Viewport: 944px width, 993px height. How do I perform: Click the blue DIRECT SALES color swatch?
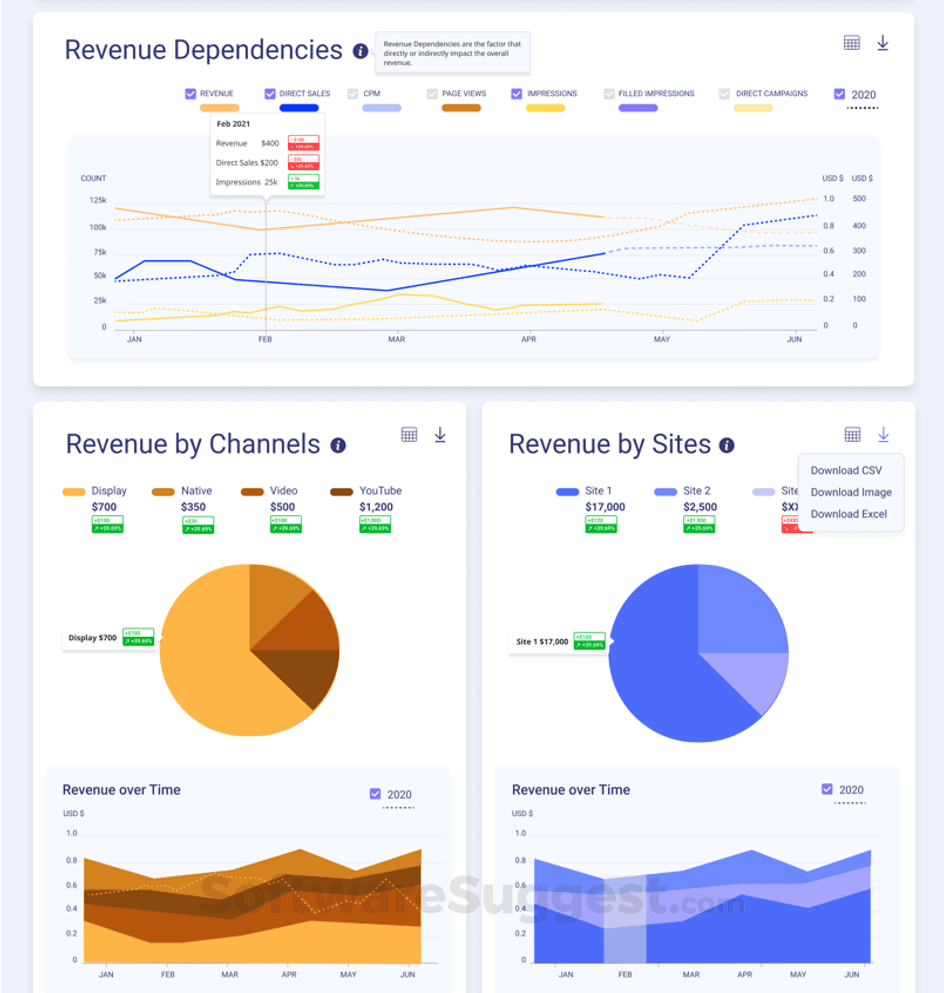tap(299, 108)
